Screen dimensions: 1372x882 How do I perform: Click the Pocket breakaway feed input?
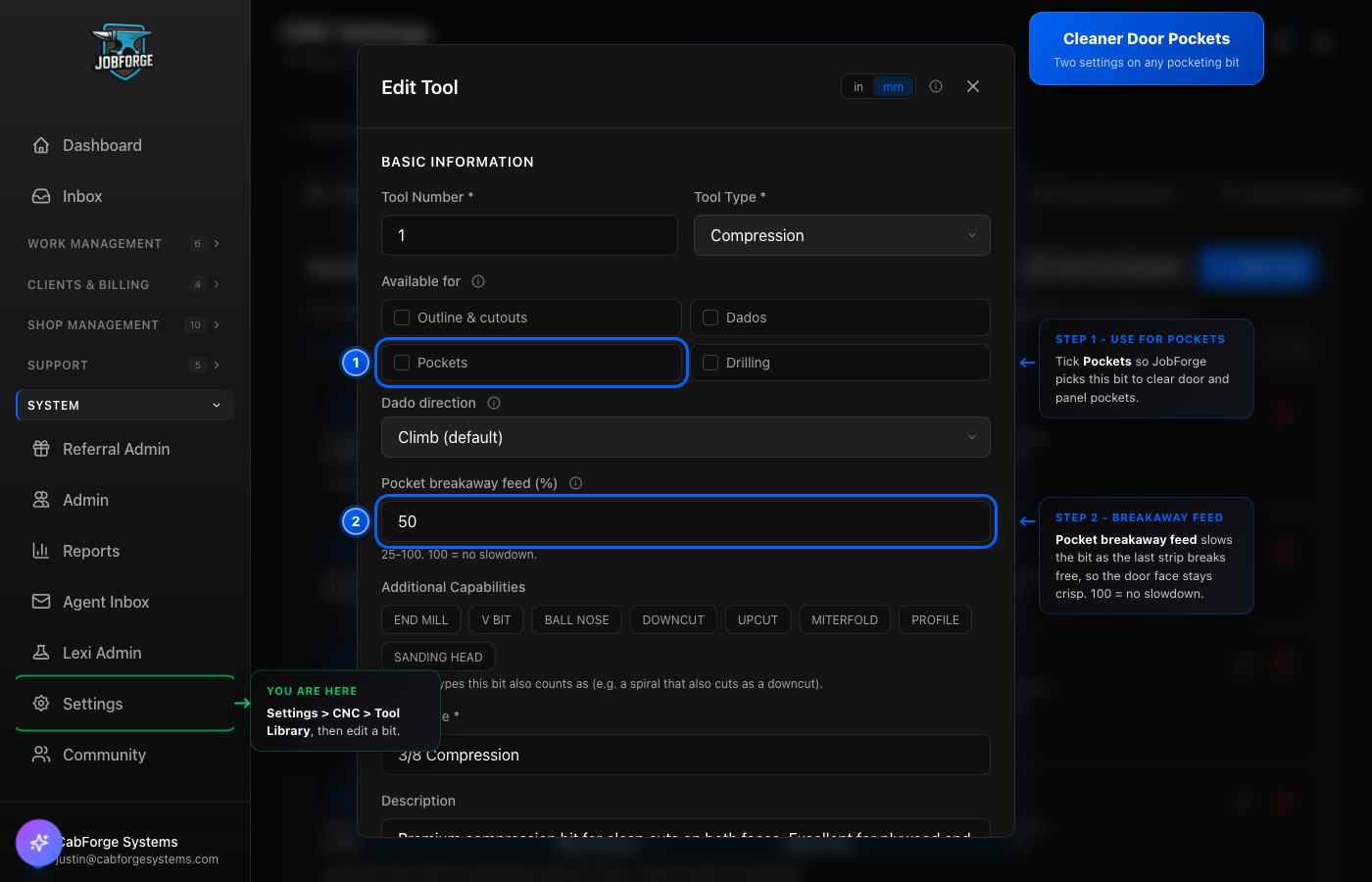coord(686,521)
